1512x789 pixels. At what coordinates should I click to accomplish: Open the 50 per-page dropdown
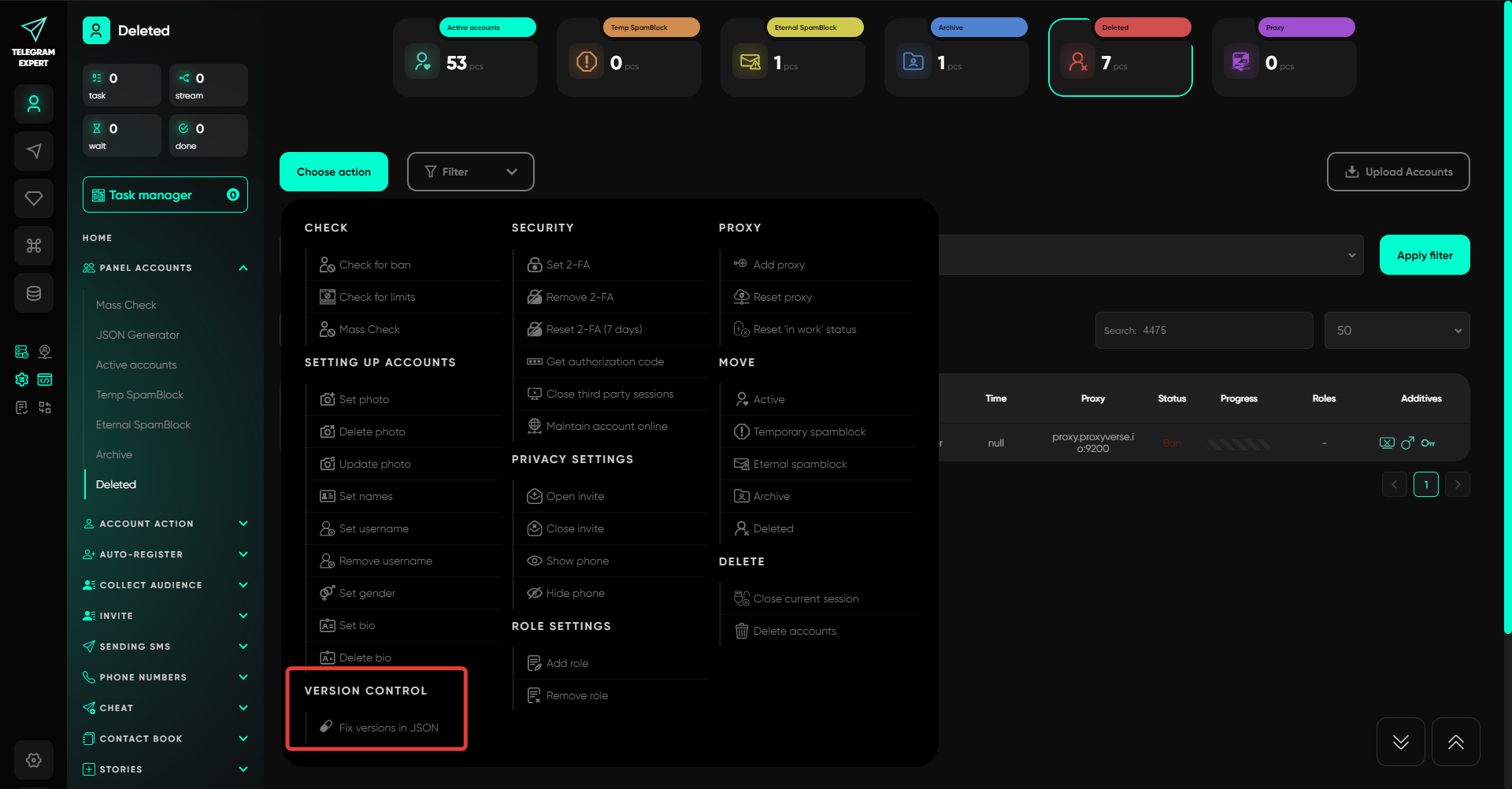coord(1396,331)
